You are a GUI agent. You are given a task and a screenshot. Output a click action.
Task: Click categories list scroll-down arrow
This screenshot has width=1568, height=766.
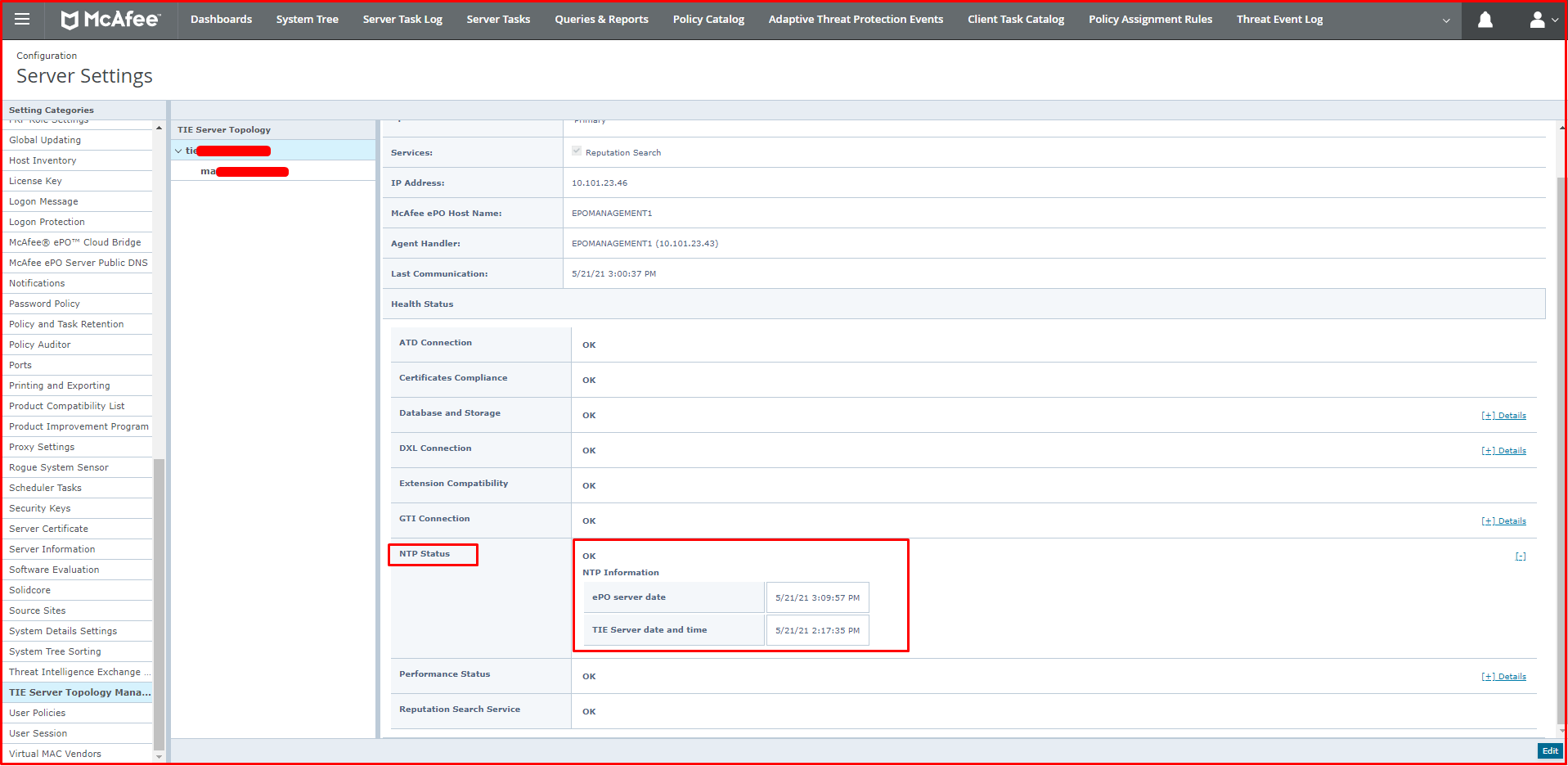click(159, 756)
